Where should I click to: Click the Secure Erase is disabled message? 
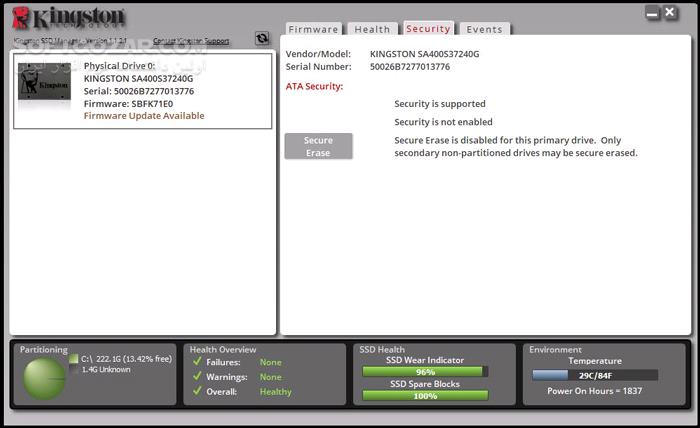(x=516, y=146)
